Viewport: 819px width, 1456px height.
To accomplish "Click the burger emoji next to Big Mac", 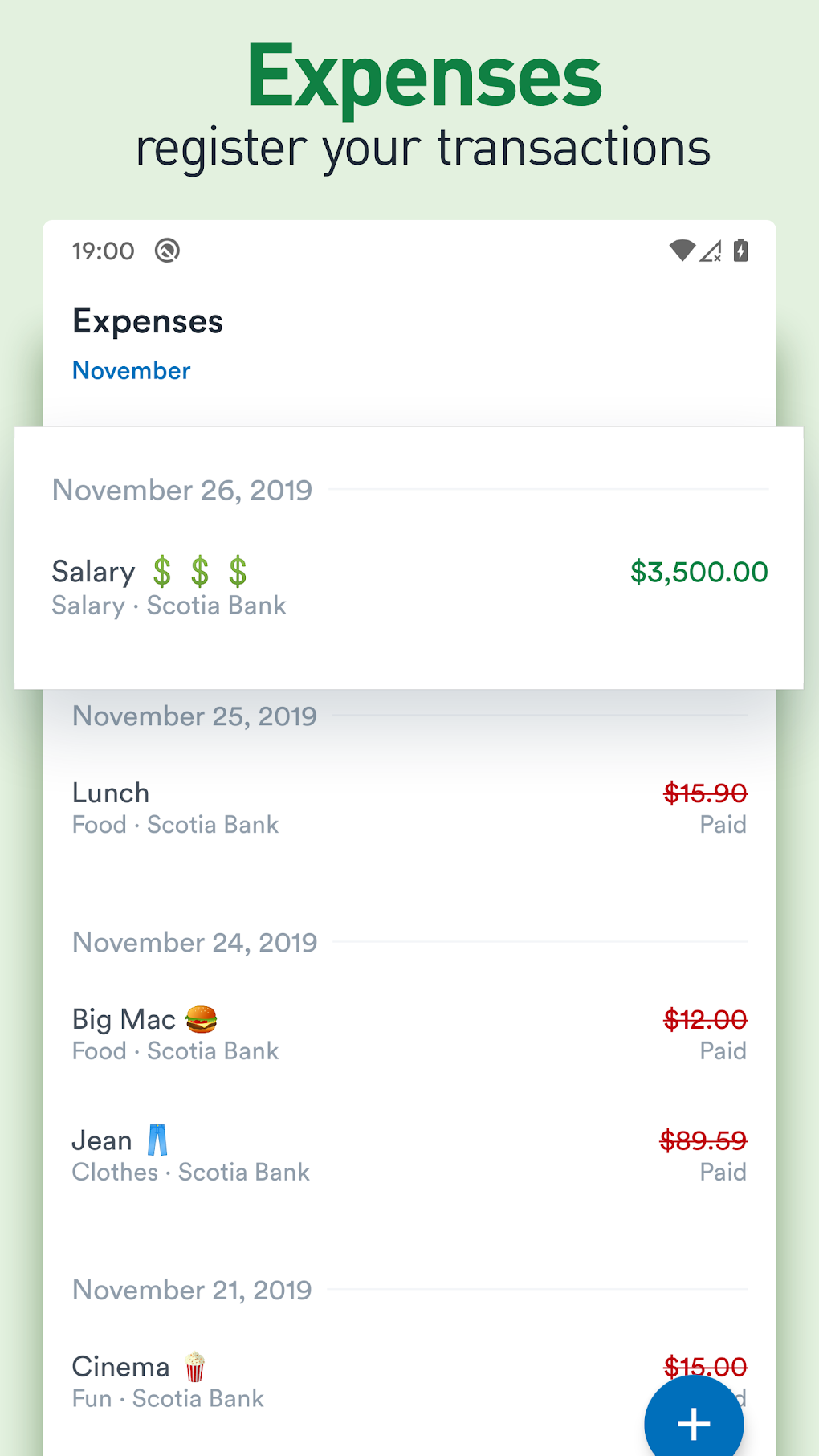I will (201, 1019).
